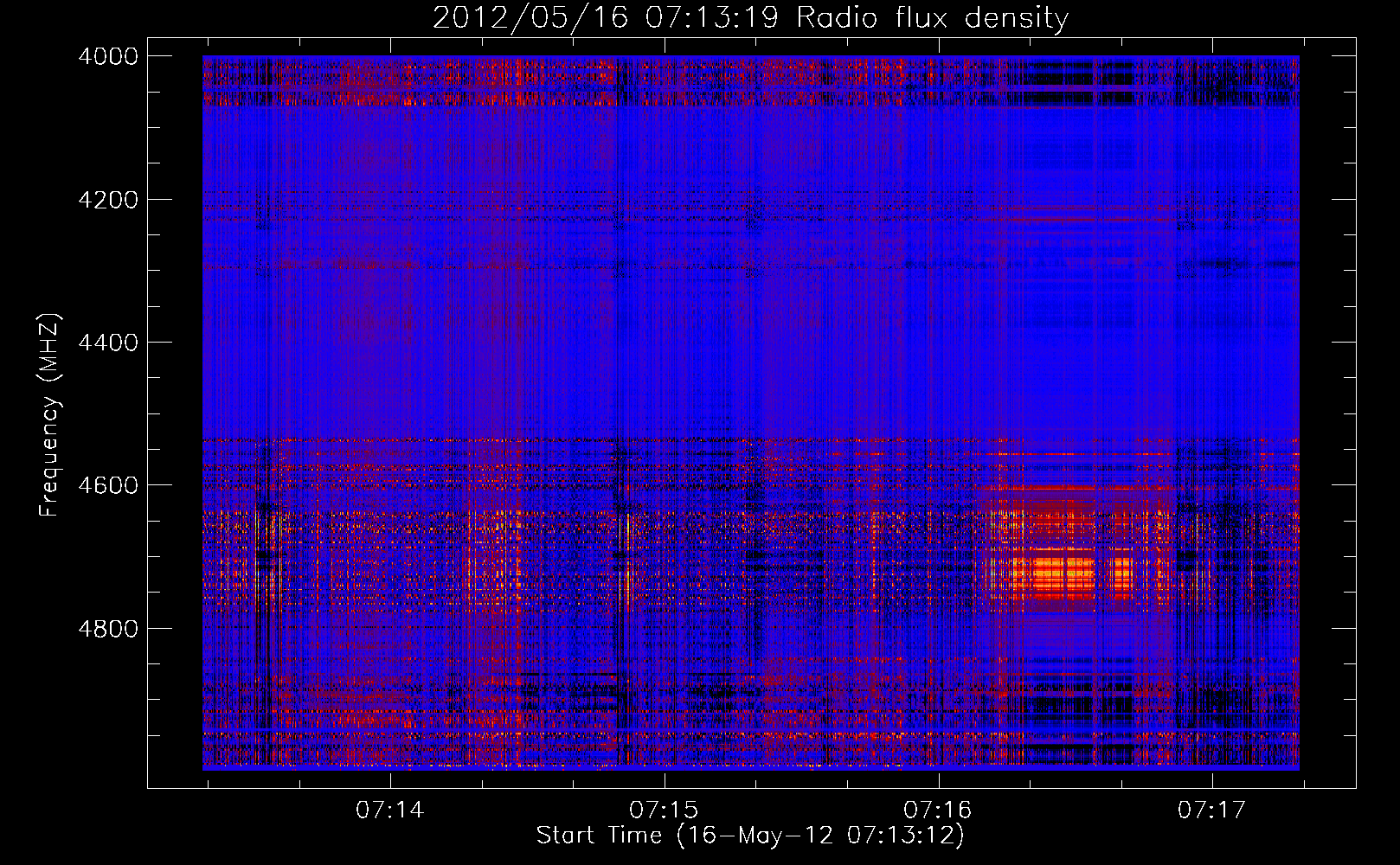Click the 4400 frequency tick label
Screen dimensions: 1400x865
pyautogui.click(x=108, y=343)
